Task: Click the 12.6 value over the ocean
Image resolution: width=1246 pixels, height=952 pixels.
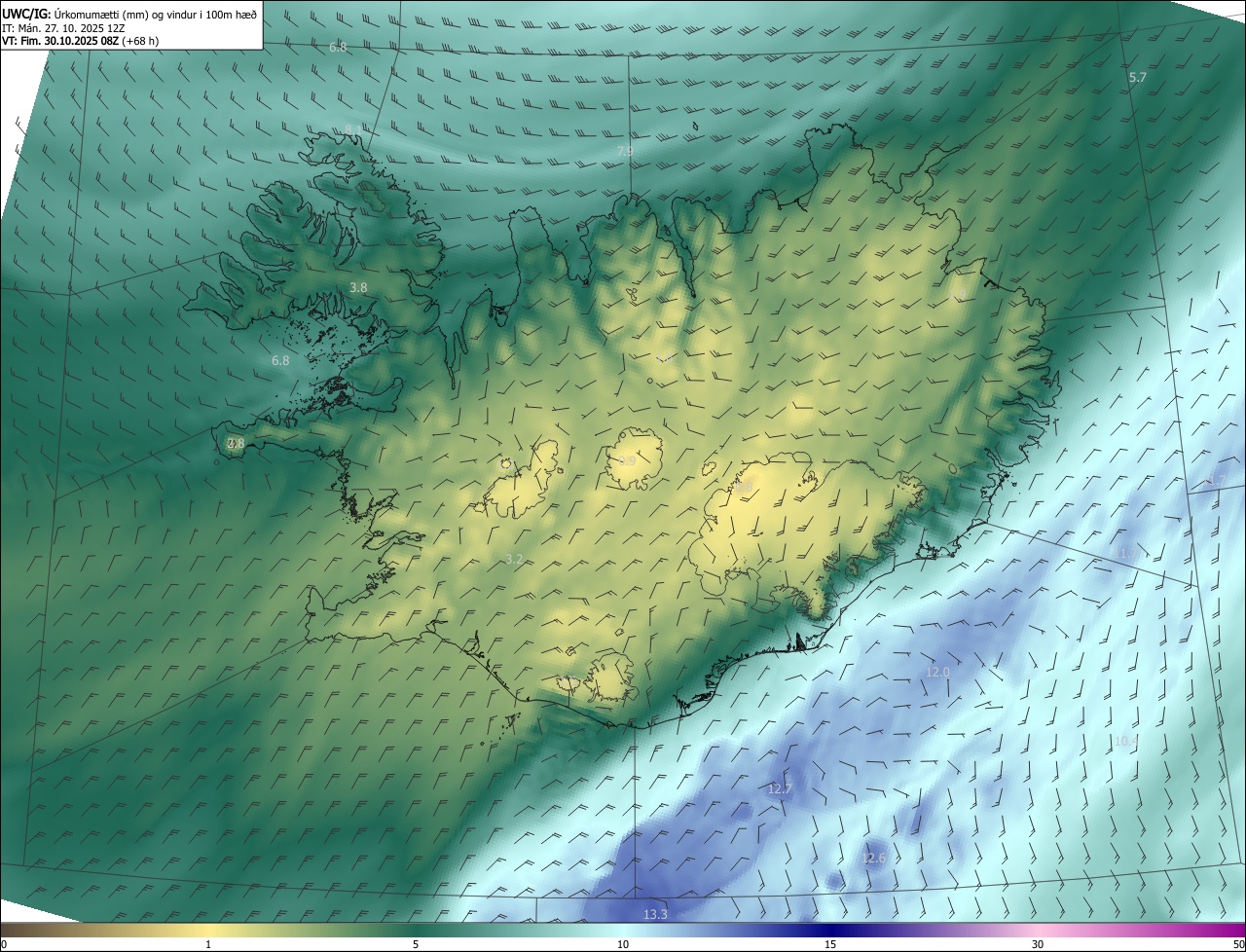Action: tap(874, 858)
